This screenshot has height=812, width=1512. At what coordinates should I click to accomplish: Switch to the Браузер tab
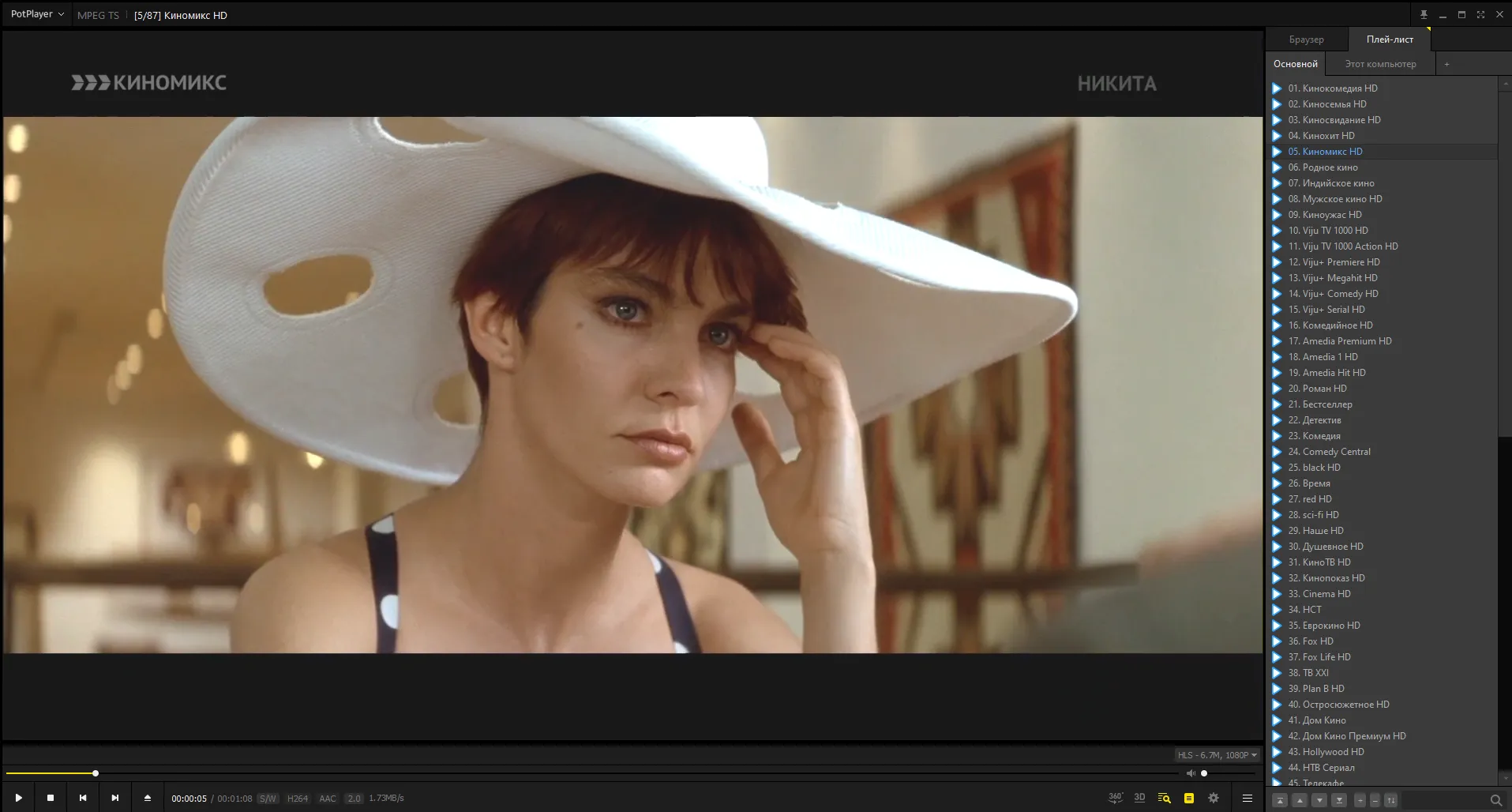pos(1307,39)
